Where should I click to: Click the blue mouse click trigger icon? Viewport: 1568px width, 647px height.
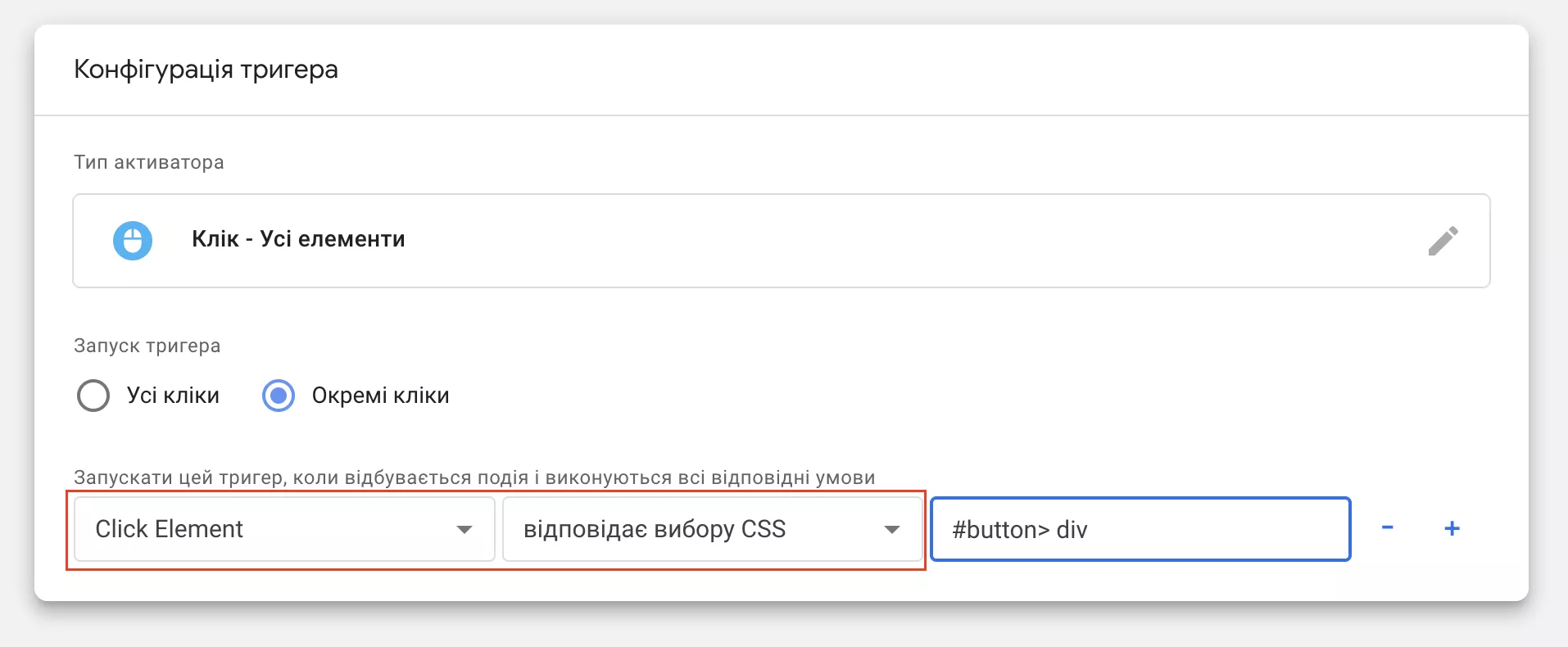(133, 241)
